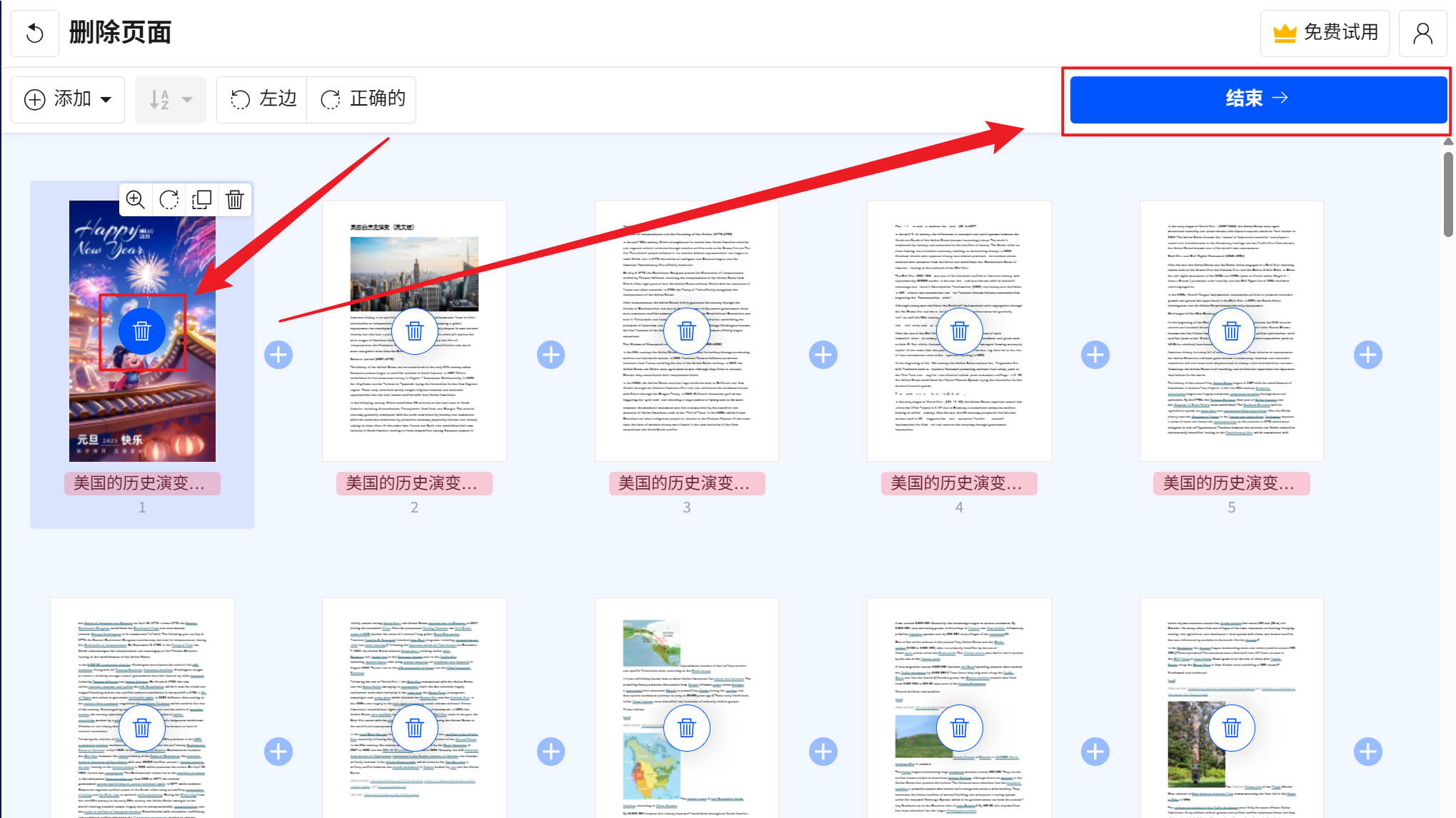
Task: Delete page 1 via its mini toolbar trash icon
Action: tap(234, 200)
